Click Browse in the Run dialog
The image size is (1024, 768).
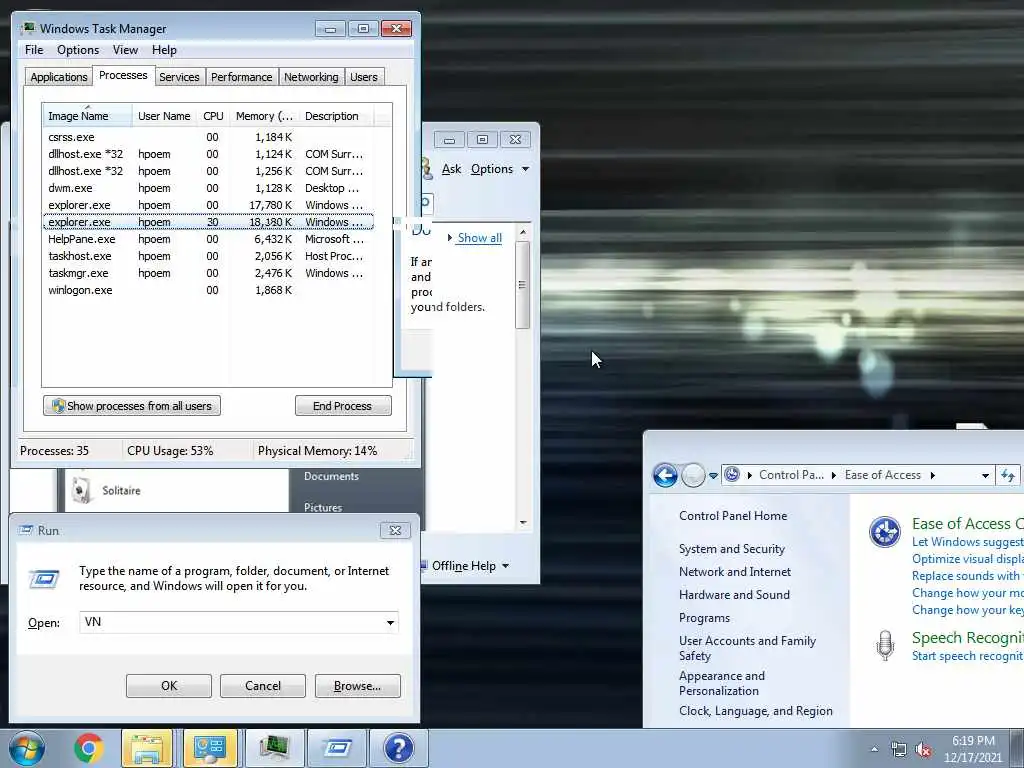click(x=357, y=686)
